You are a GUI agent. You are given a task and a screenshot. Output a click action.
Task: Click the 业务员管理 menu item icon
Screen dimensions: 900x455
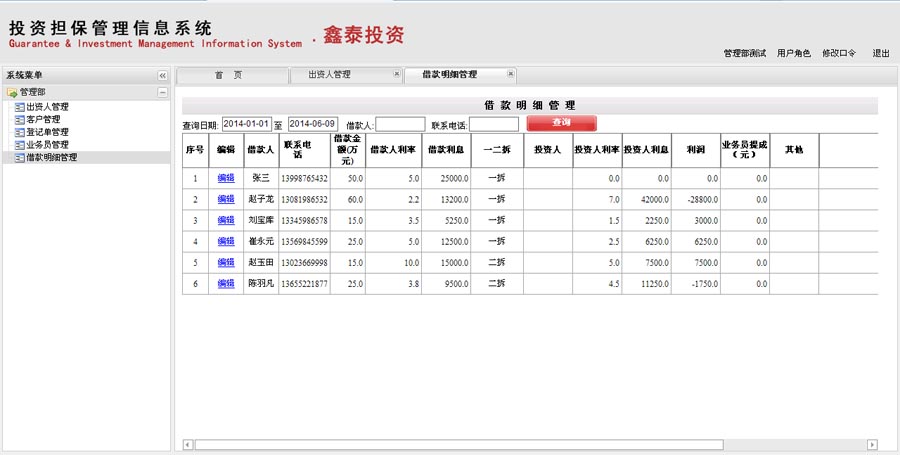20,145
